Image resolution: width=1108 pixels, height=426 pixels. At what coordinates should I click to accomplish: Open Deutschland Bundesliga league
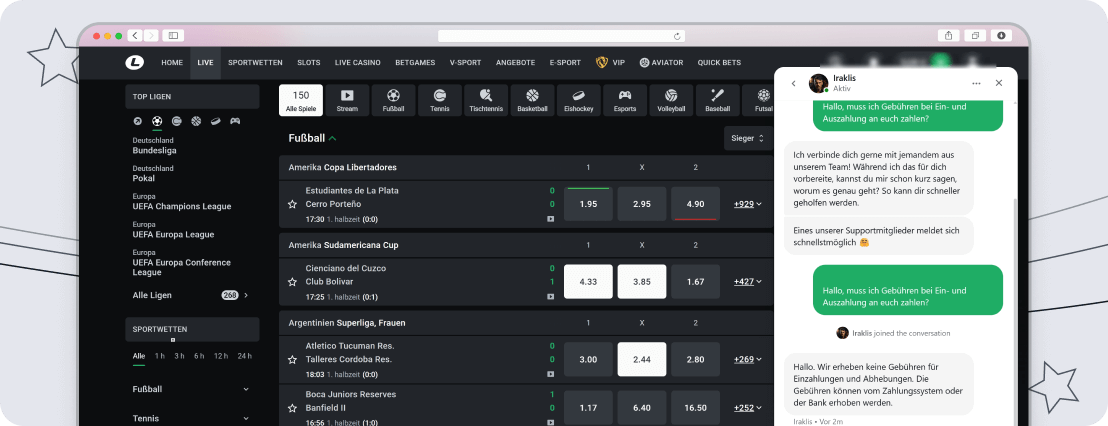[155, 146]
